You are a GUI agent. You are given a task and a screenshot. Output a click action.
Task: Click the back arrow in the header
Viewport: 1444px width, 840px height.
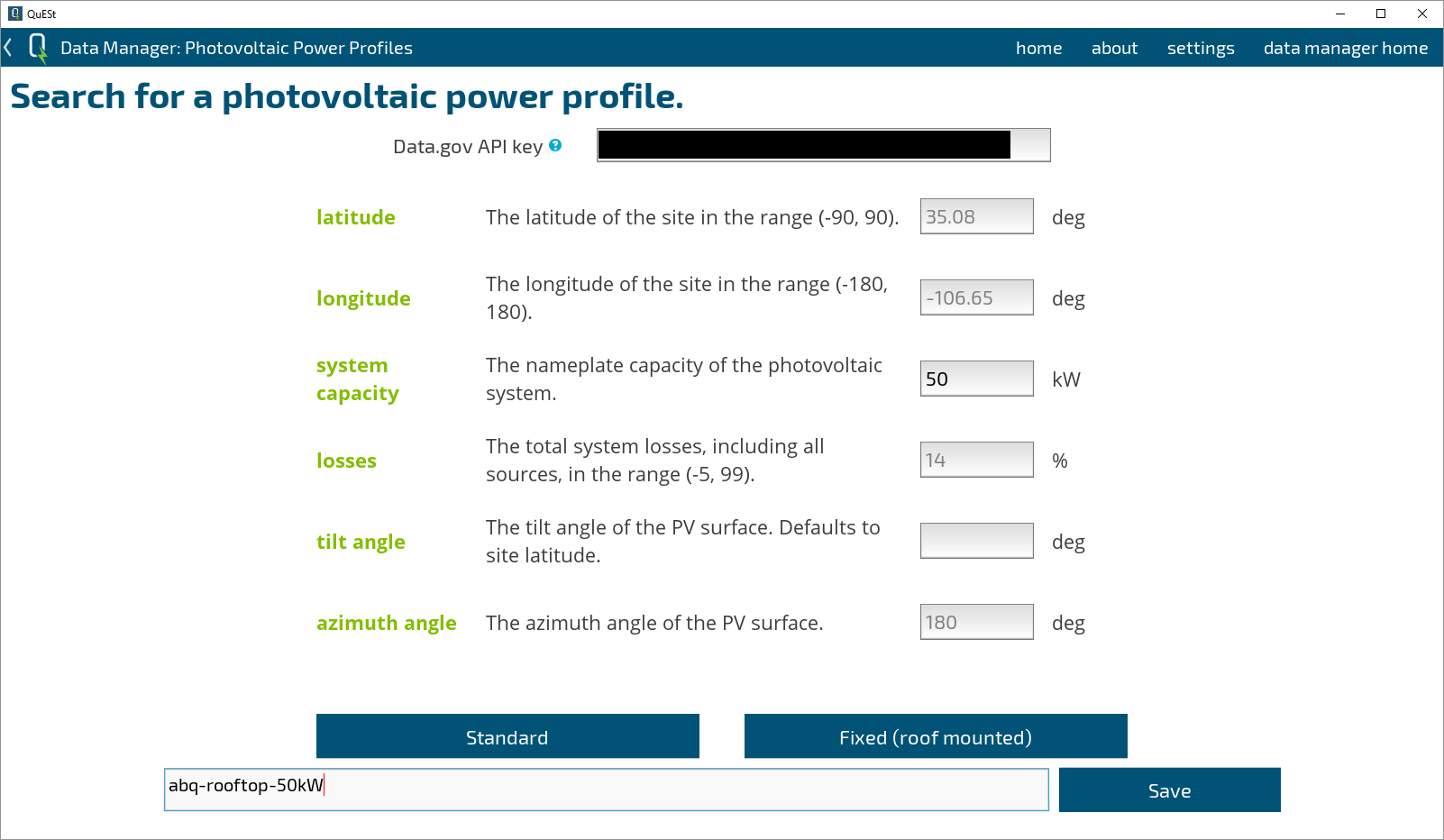point(8,48)
